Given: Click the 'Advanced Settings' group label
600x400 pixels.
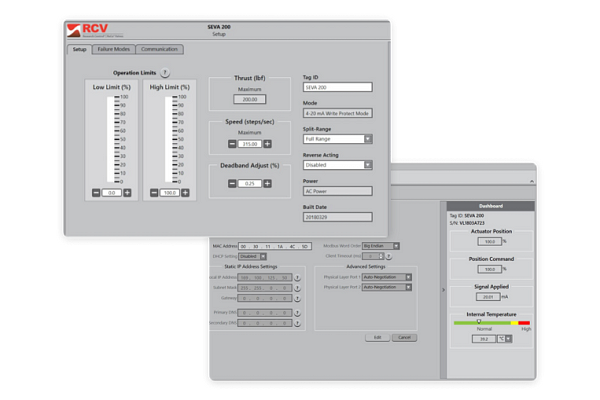Looking at the screenshot, I should [366, 266].
